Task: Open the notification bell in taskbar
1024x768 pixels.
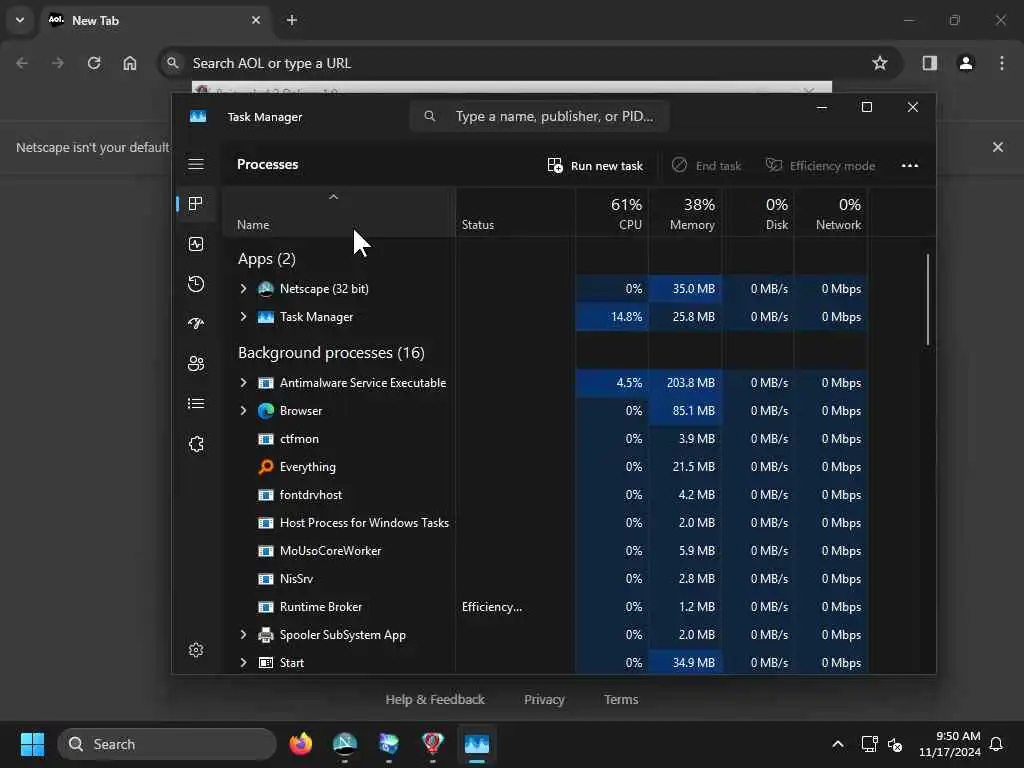Action: pos(996,744)
